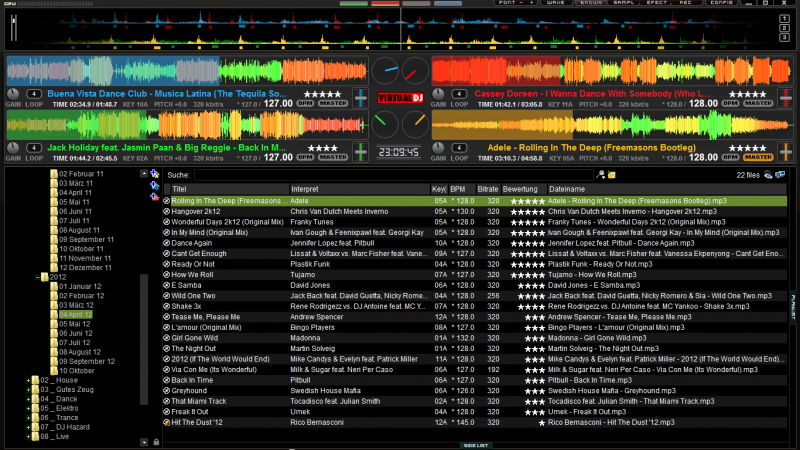Viewport: 800px width, 450px height.
Task: Select the Girl Gone Wild track row
Action: point(474,338)
